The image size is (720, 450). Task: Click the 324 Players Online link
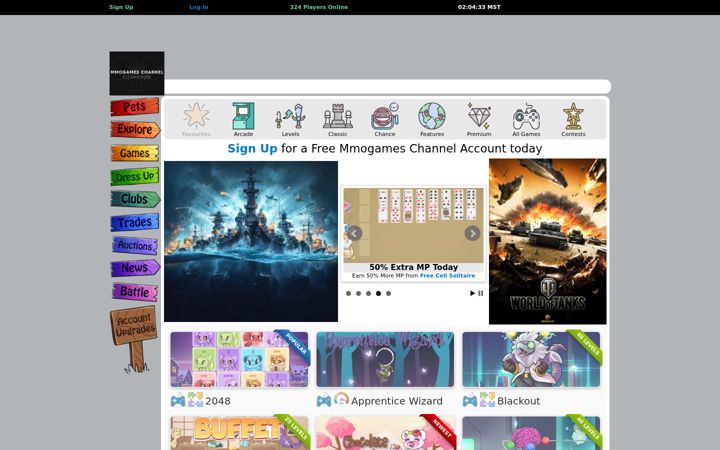point(319,7)
